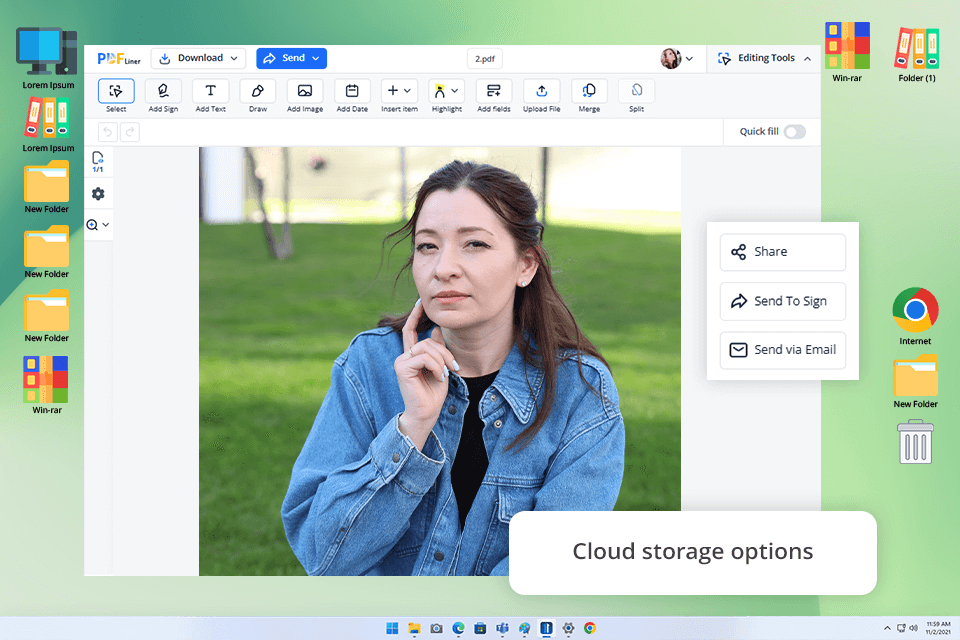
Task: Open the Settings gear in the taskbar
Action: 568,628
